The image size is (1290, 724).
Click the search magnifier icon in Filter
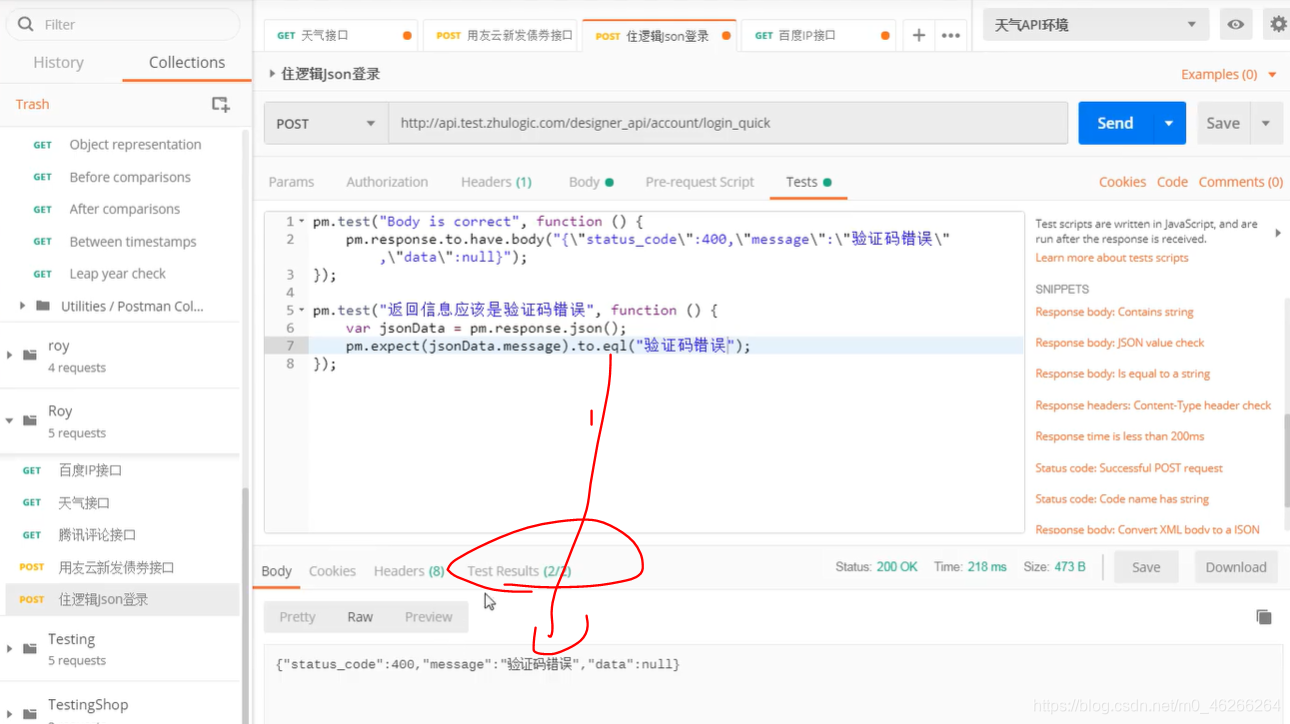(x=25, y=24)
